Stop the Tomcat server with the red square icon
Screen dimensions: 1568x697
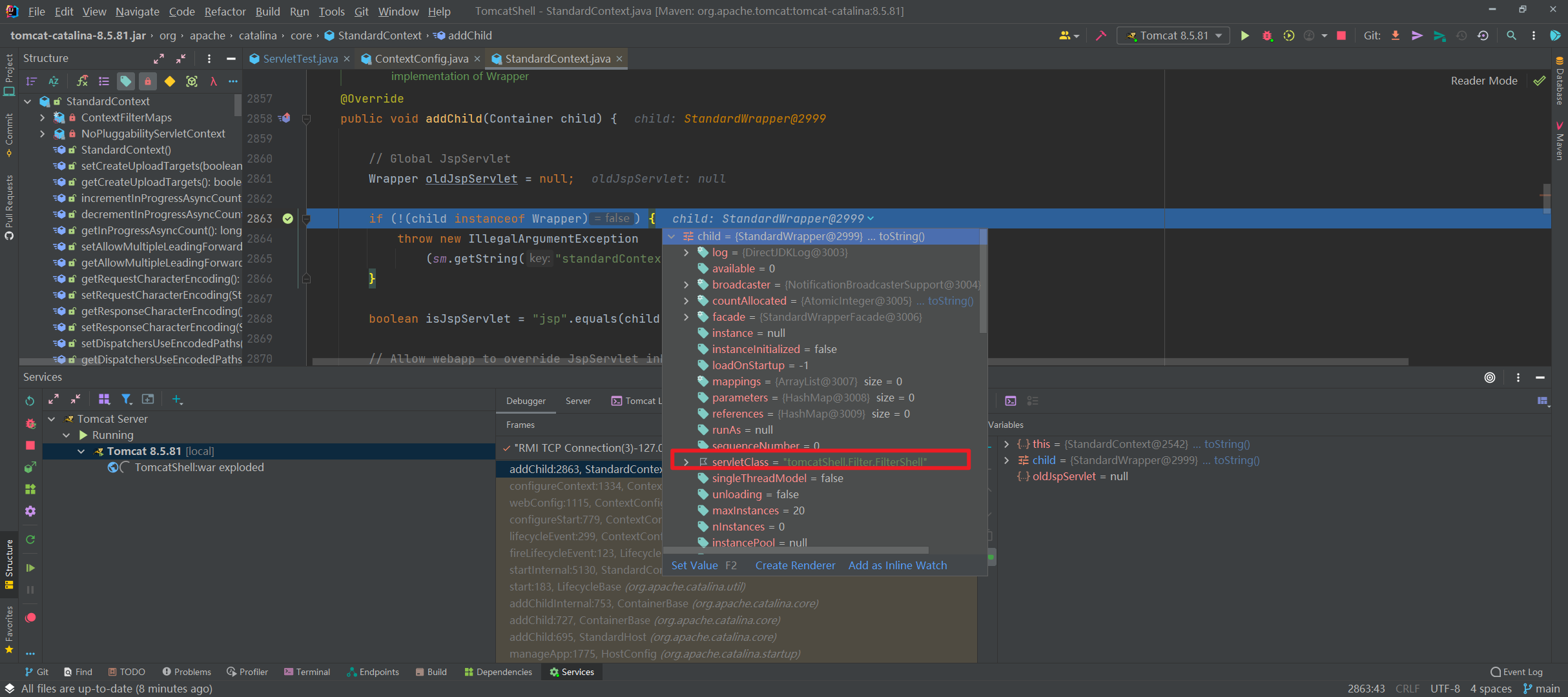(x=1341, y=35)
